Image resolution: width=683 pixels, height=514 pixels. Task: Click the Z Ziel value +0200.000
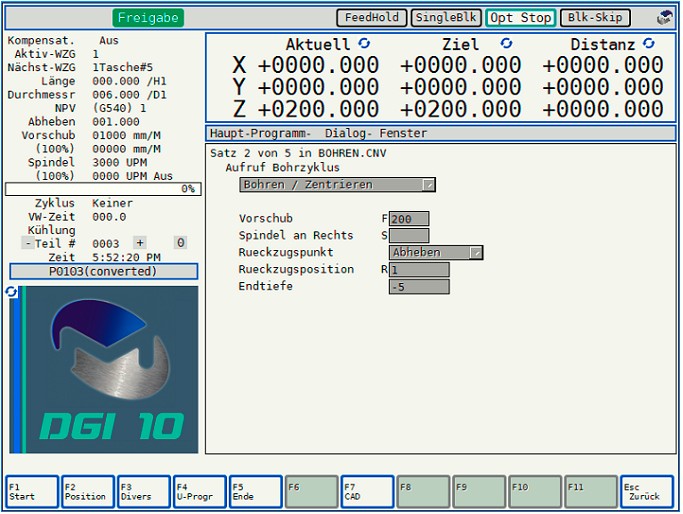(x=460, y=109)
